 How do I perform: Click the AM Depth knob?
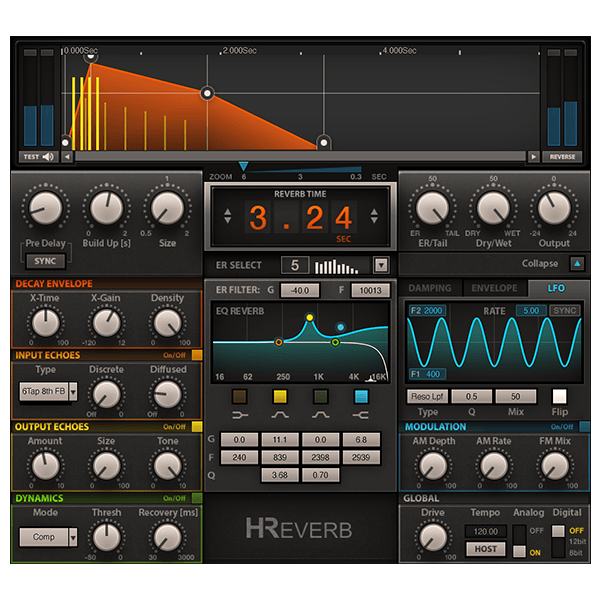click(433, 466)
